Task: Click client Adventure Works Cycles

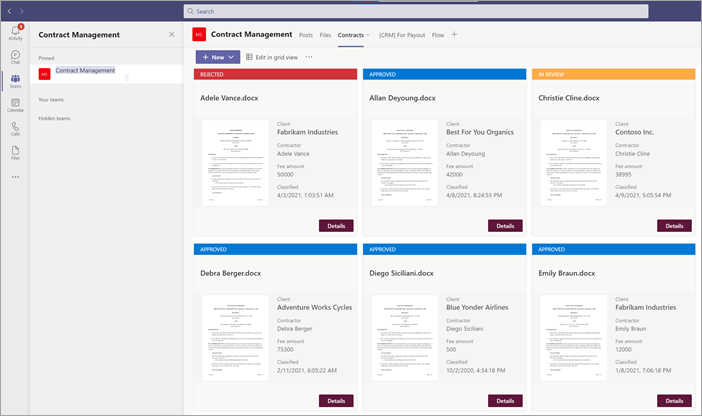Action: click(x=314, y=307)
